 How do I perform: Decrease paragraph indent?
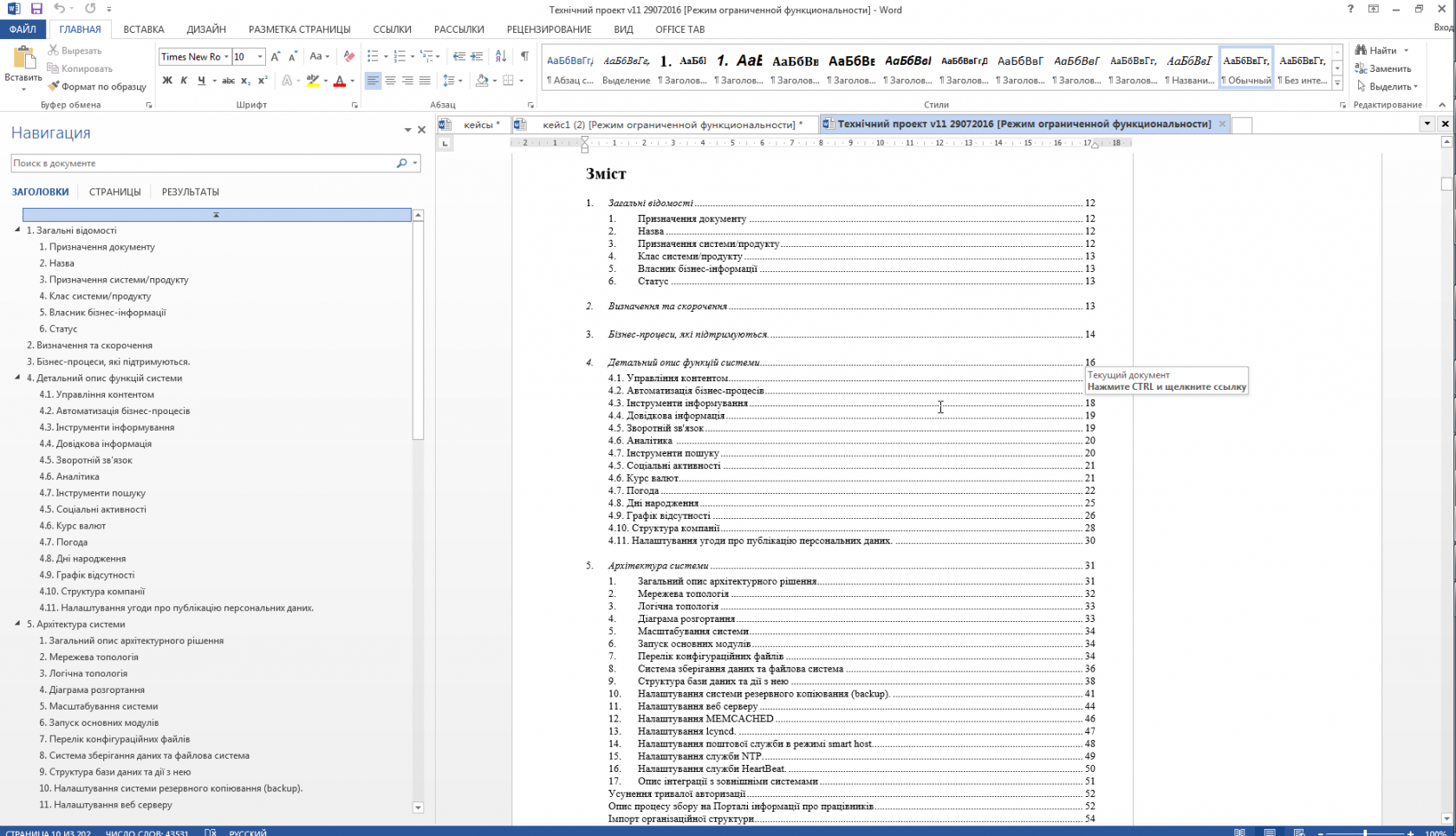click(x=458, y=56)
